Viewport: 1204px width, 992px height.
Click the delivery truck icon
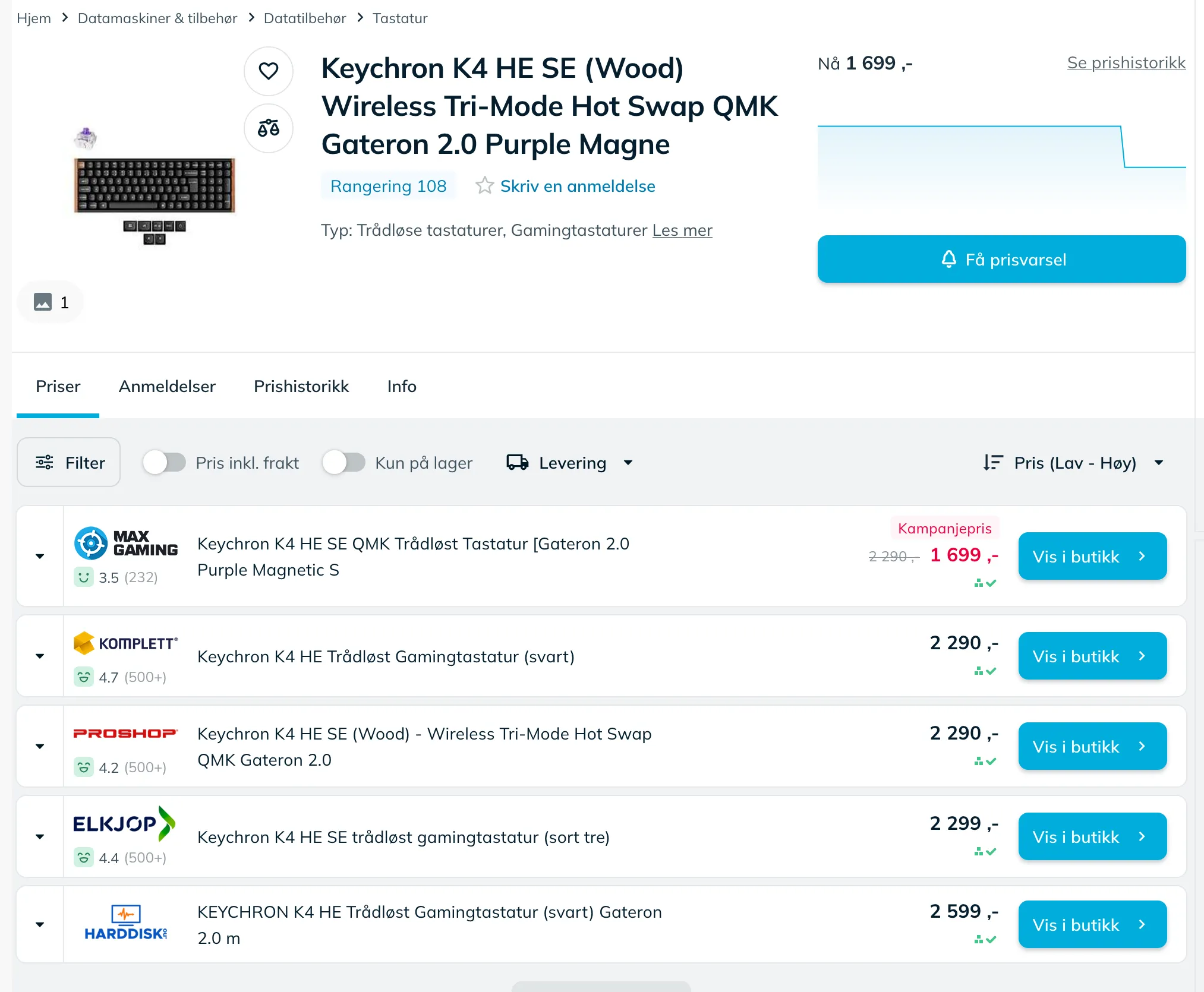pyautogui.click(x=518, y=462)
